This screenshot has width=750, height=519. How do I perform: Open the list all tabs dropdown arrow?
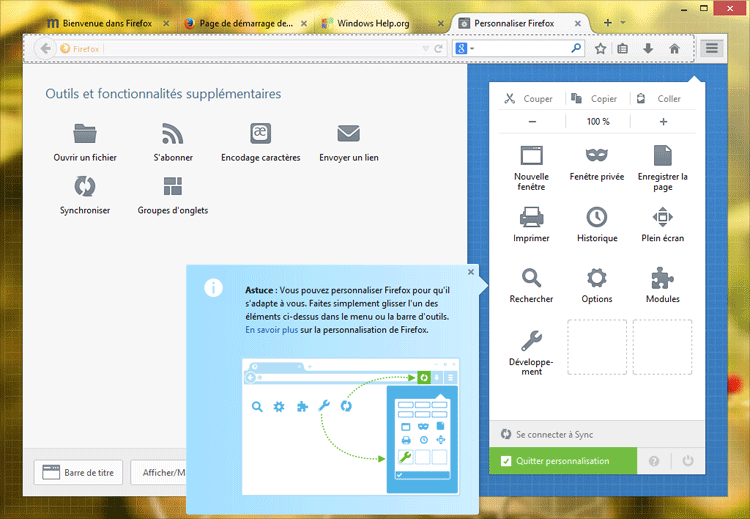[x=623, y=22]
